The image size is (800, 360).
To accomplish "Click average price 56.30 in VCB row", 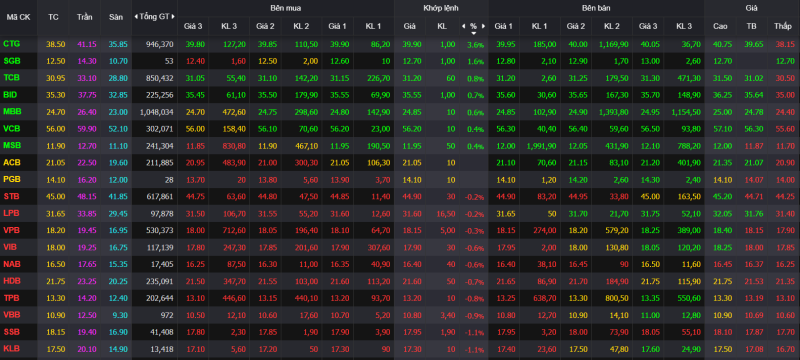I will (753, 128).
